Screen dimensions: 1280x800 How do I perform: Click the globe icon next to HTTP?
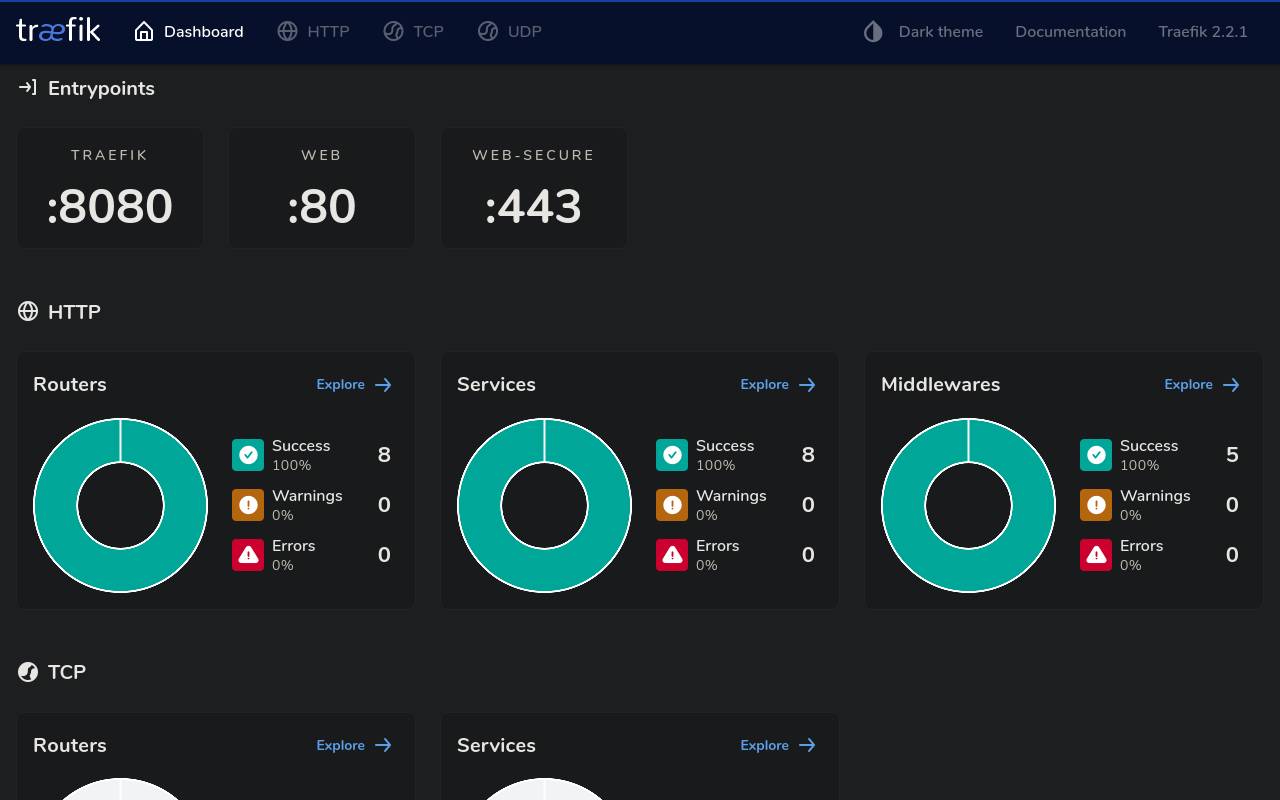coord(28,311)
